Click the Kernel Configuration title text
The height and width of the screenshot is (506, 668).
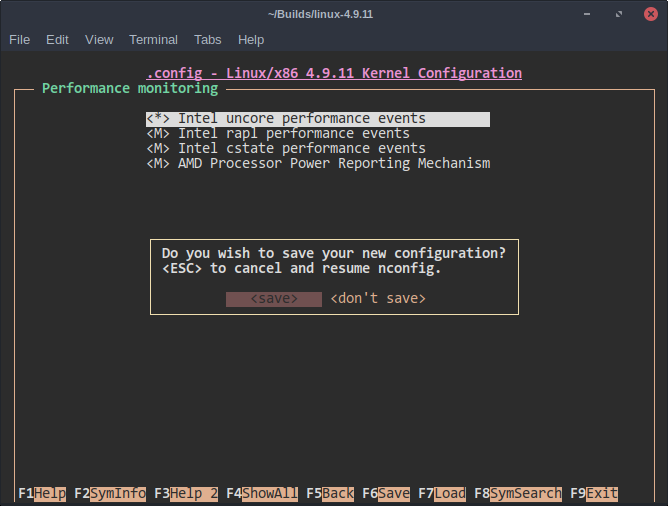pos(334,73)
